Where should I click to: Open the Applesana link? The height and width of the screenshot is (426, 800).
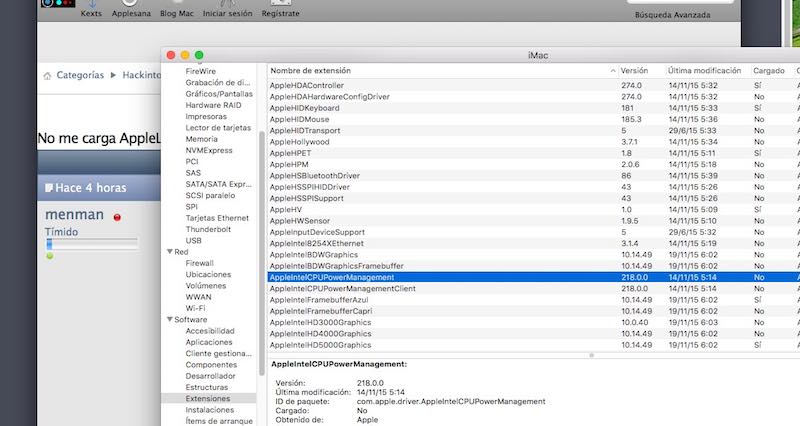click(131, 13)
